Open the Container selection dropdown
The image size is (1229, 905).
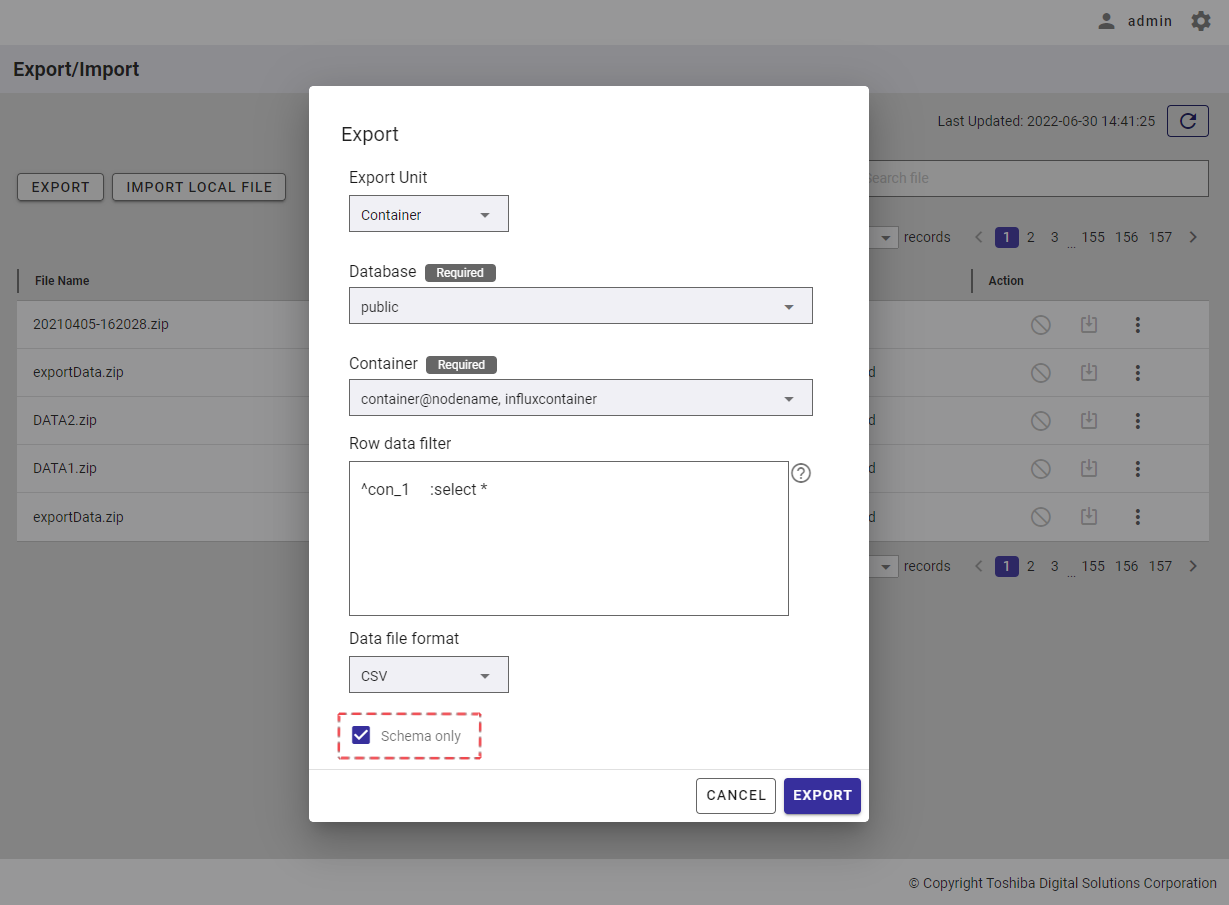[x=580, y=398]
